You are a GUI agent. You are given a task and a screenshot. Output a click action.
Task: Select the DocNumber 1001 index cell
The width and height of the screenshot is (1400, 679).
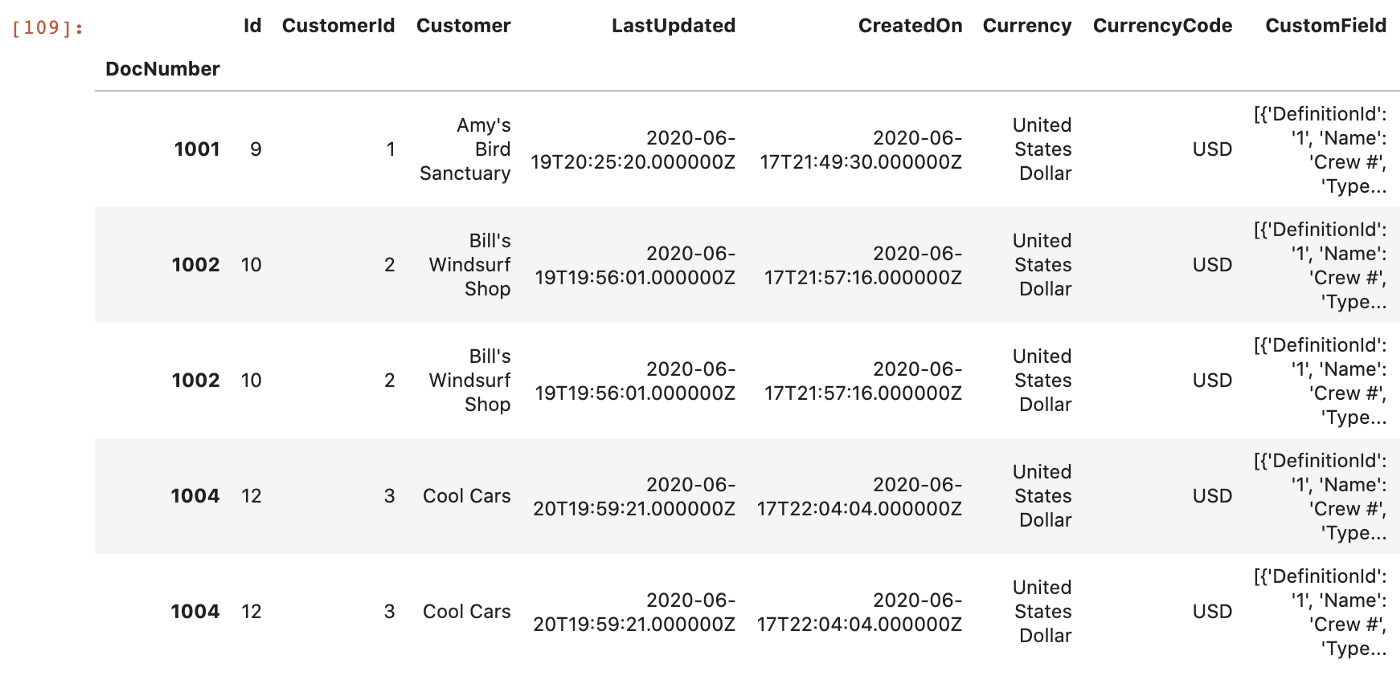point(196,150)
